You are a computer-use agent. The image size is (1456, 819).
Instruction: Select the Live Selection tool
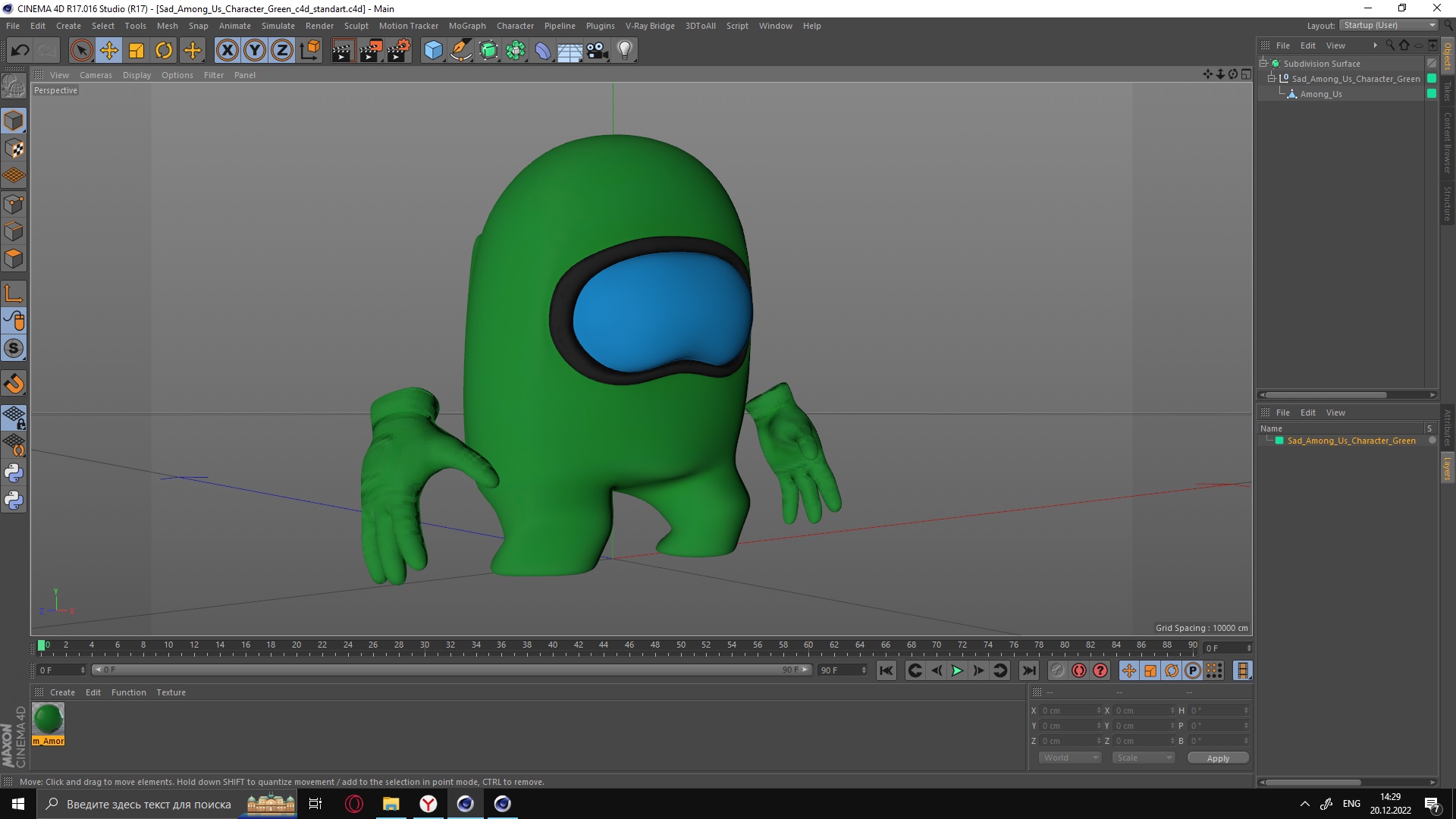(81, 51)
